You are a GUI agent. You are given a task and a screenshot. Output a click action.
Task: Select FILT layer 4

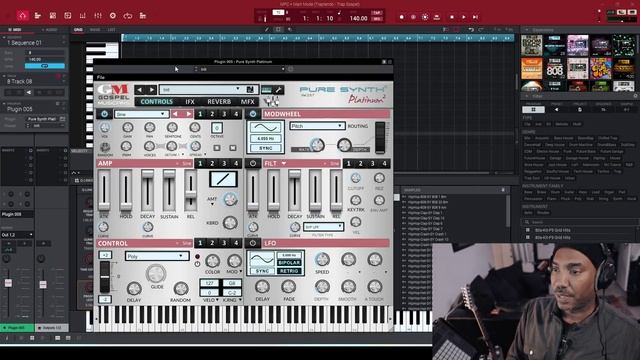(384, 164)
